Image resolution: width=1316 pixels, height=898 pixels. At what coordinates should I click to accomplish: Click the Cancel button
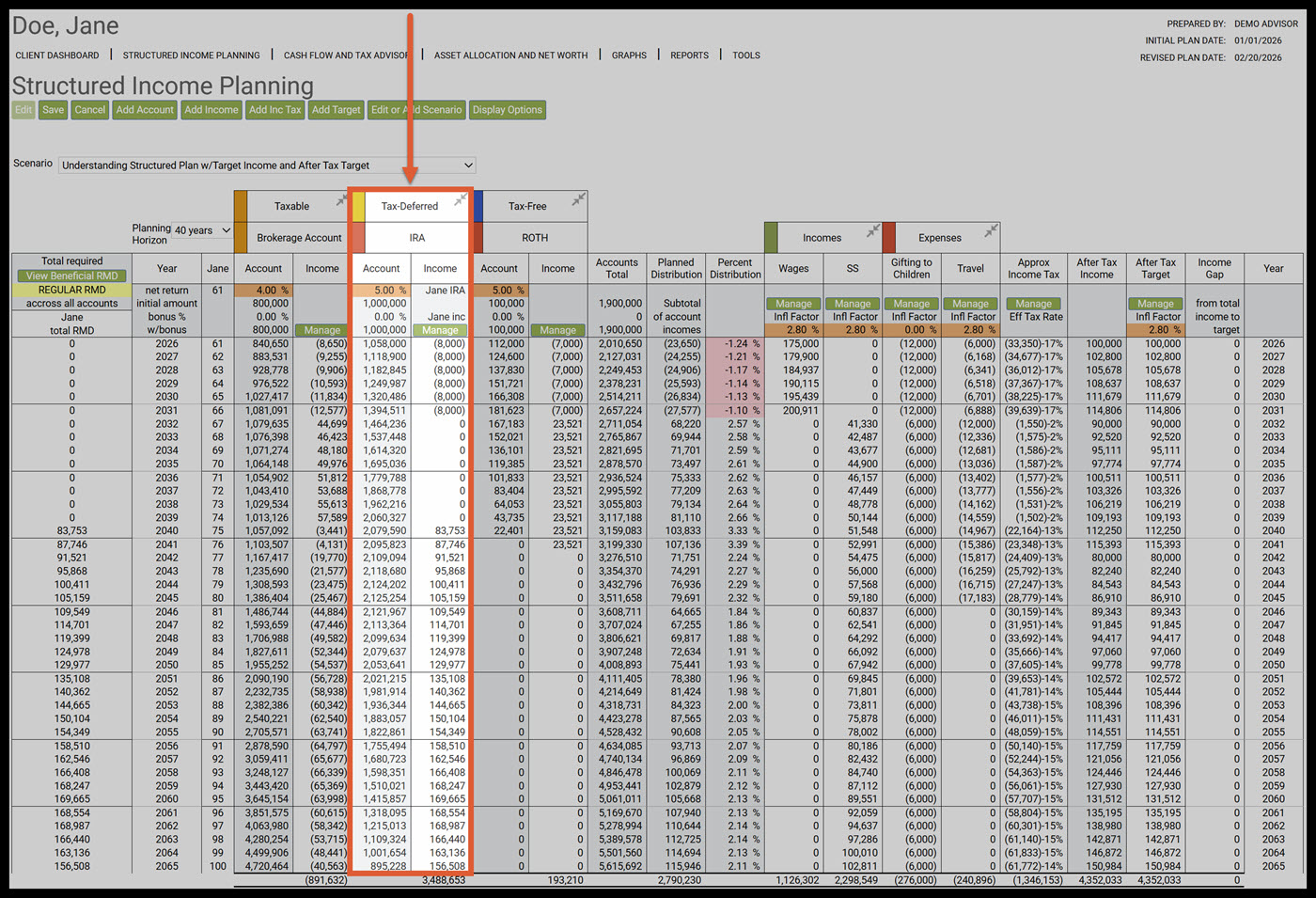point(90,110)
